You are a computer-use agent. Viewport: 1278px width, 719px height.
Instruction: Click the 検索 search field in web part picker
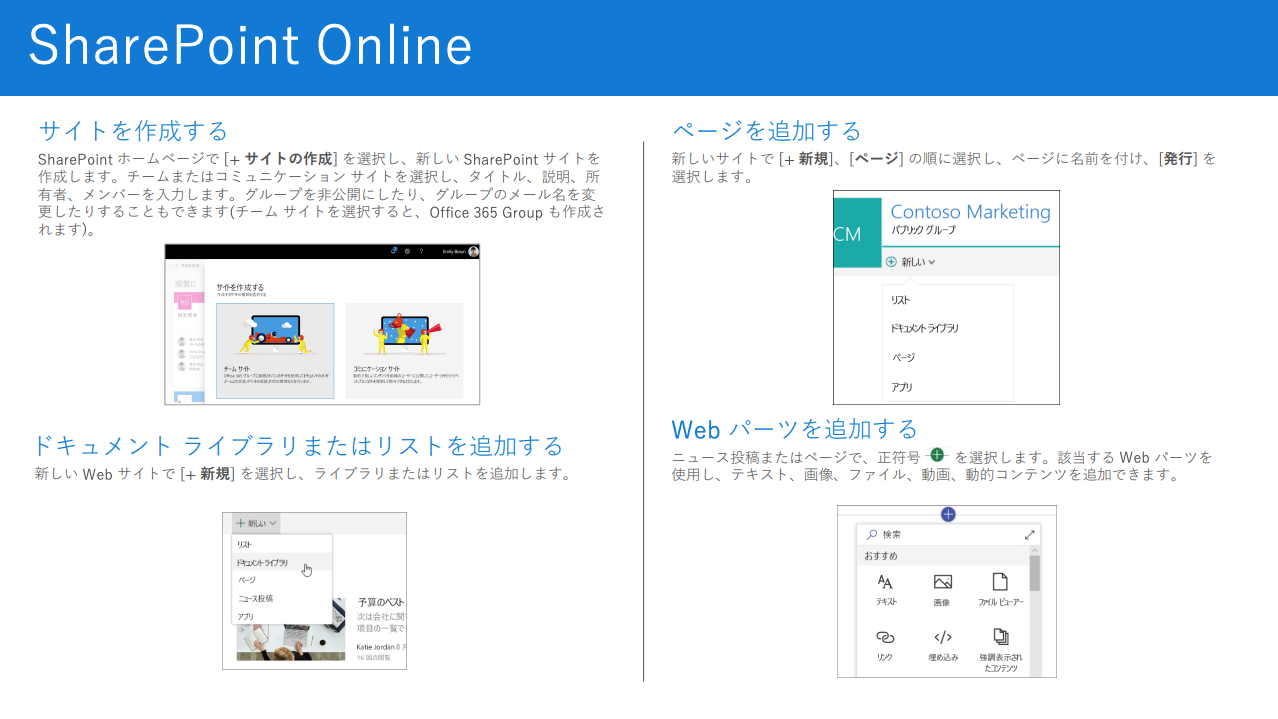948,535
